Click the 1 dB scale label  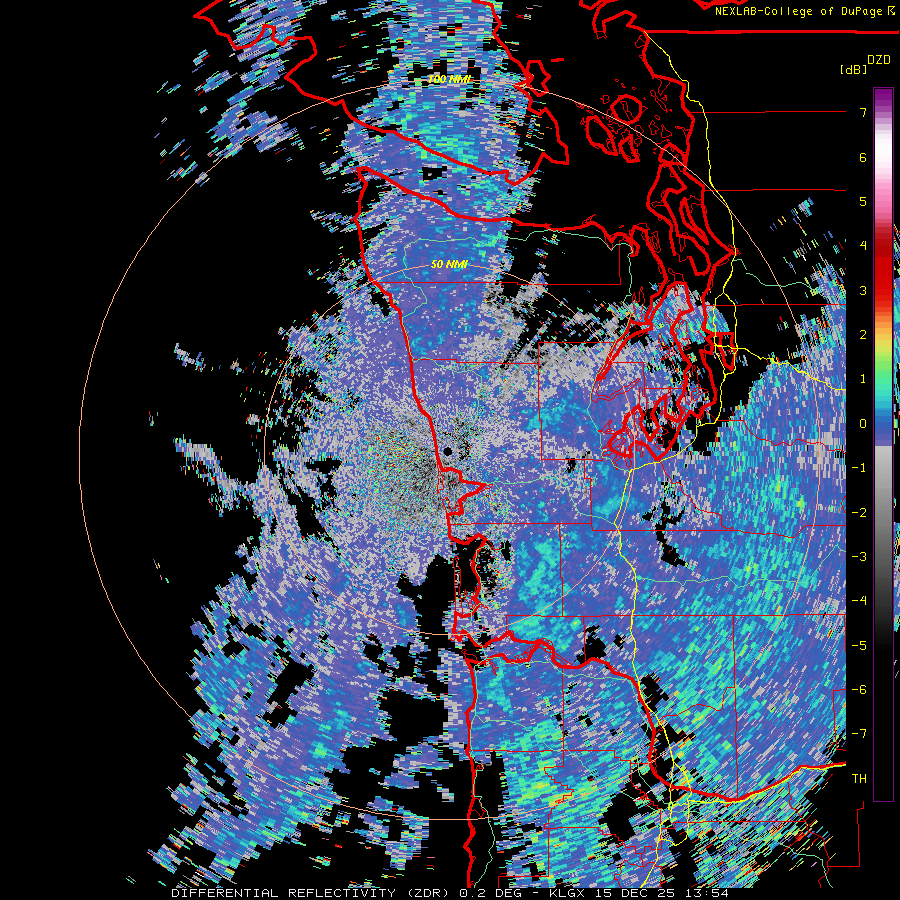(863, 379)
